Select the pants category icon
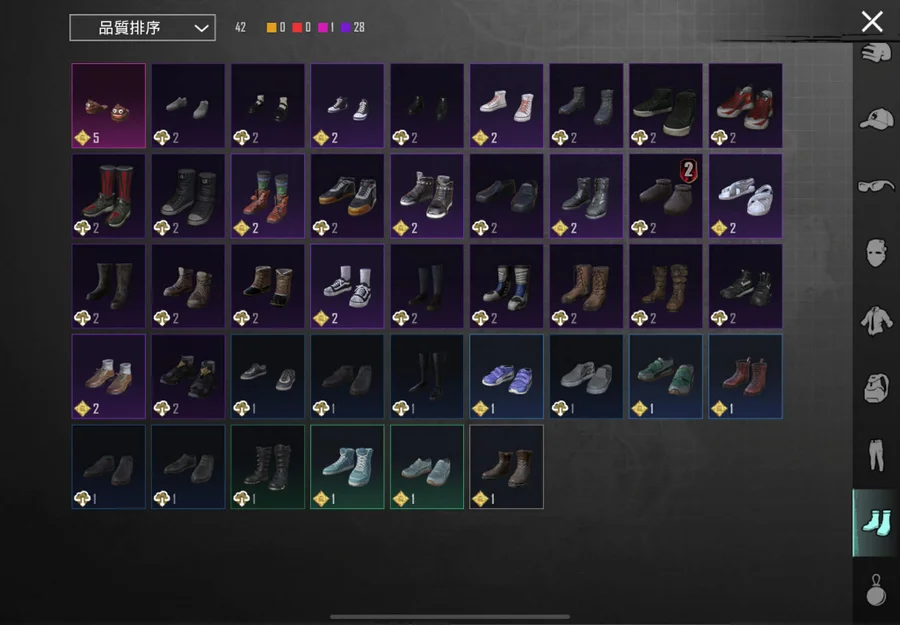 [876, 455]
